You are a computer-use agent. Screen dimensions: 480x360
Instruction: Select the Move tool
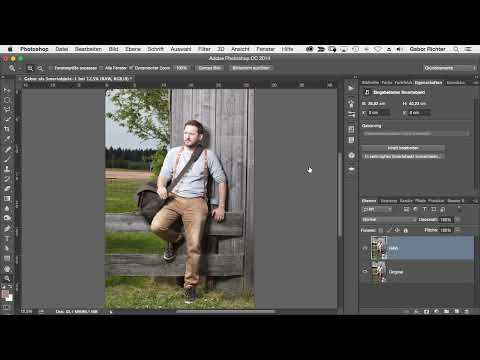click(7, 90)
